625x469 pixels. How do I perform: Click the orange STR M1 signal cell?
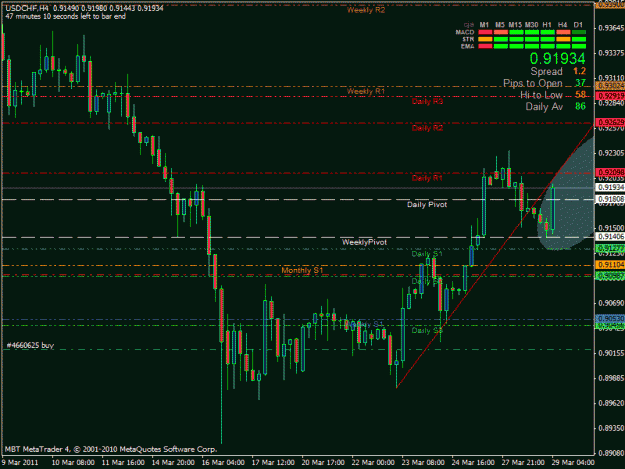(x=485, y=39)
